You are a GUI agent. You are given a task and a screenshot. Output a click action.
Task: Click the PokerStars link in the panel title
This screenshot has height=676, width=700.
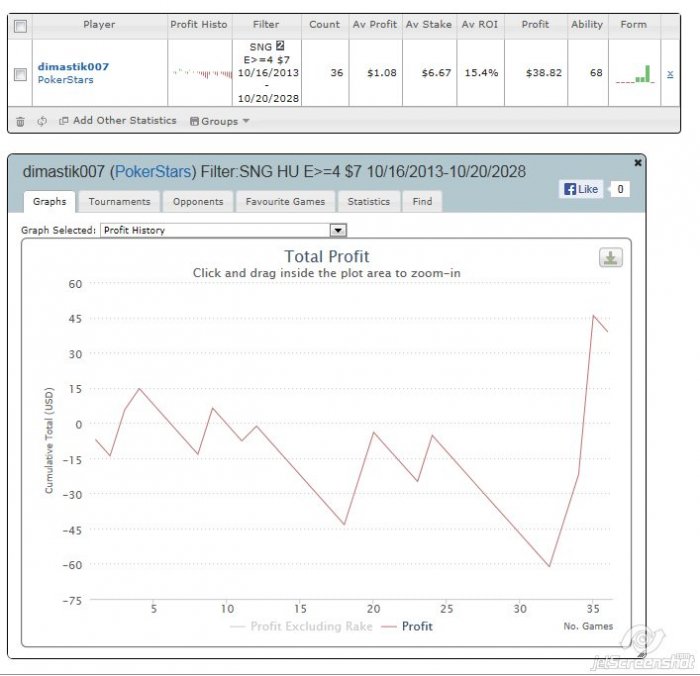[153, 171]
